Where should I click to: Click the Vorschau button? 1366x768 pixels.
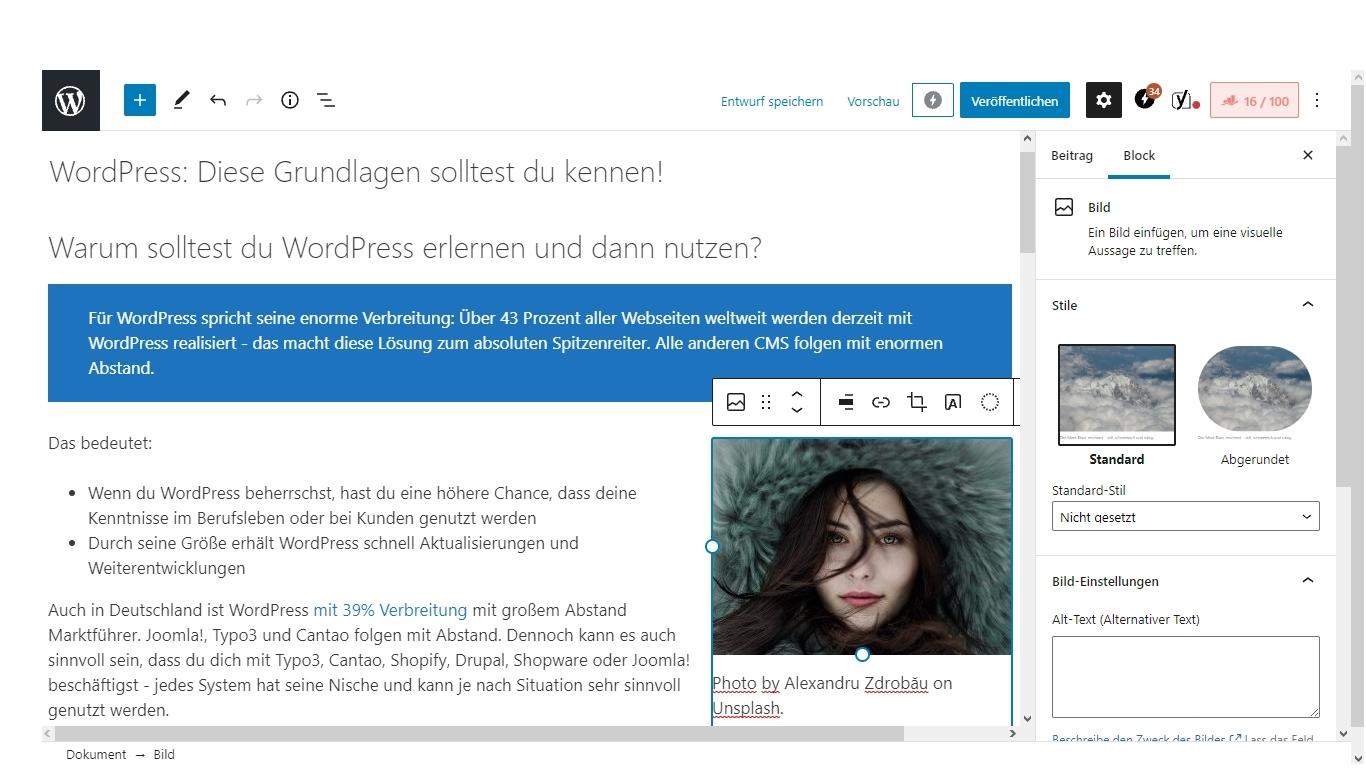pyautogui.click(x=873, y=101)
